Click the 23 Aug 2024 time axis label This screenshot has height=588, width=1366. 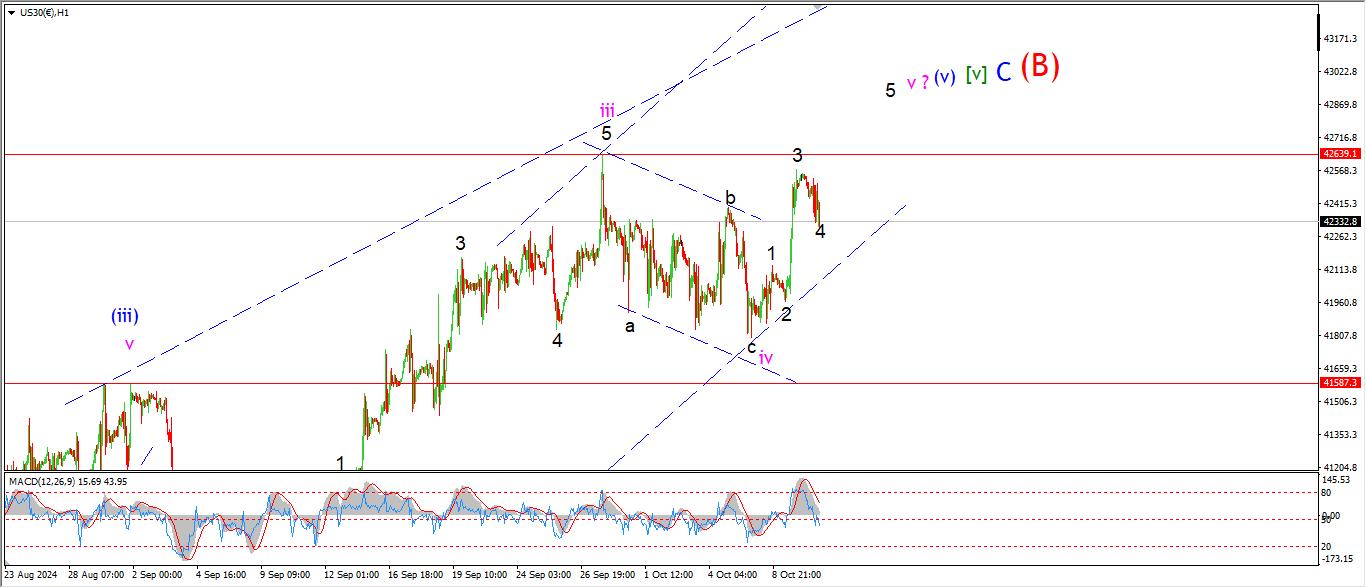(32, 576)
